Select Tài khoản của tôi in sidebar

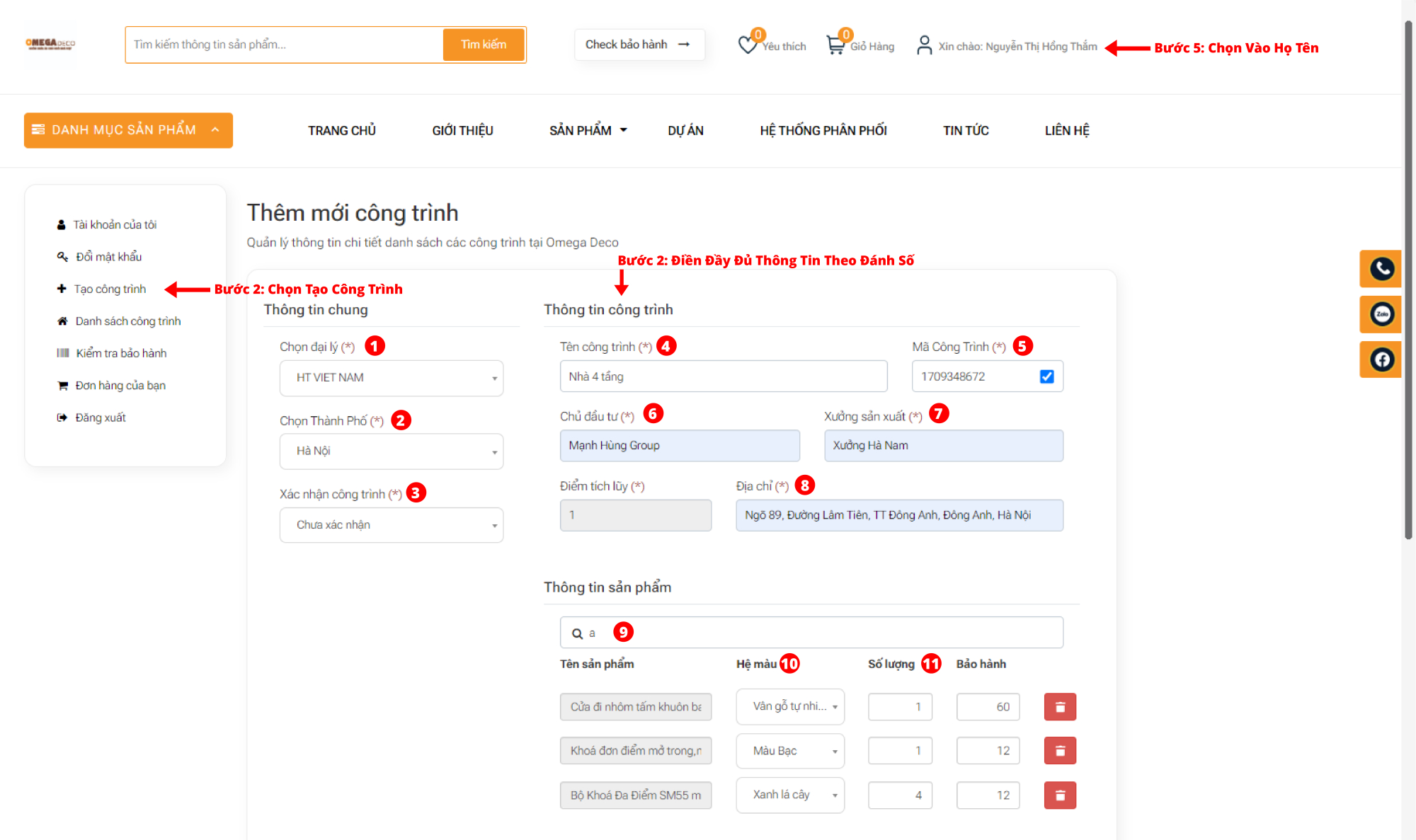[115, 225]
